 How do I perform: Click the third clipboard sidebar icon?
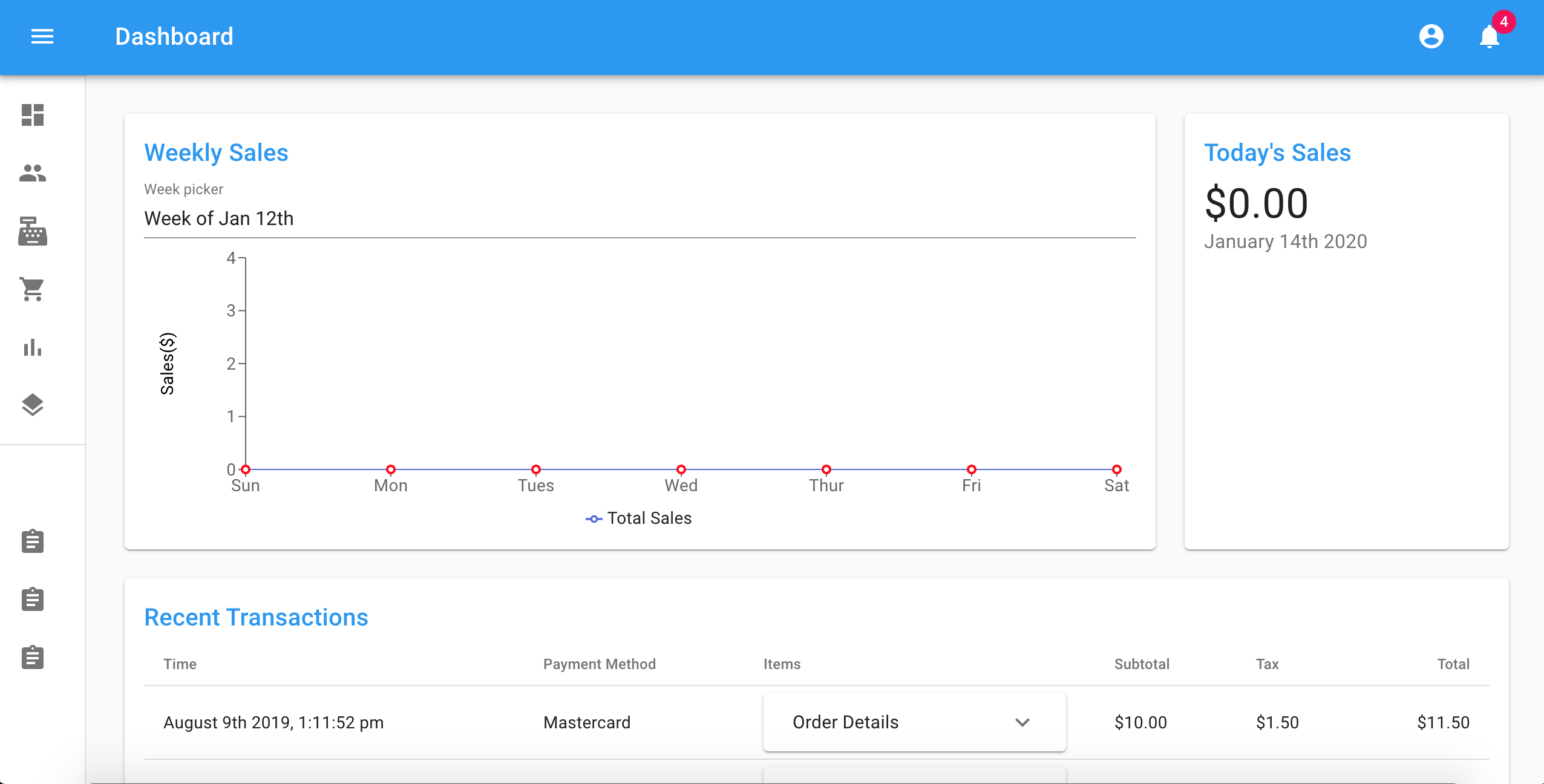click(x=33, y=658)
